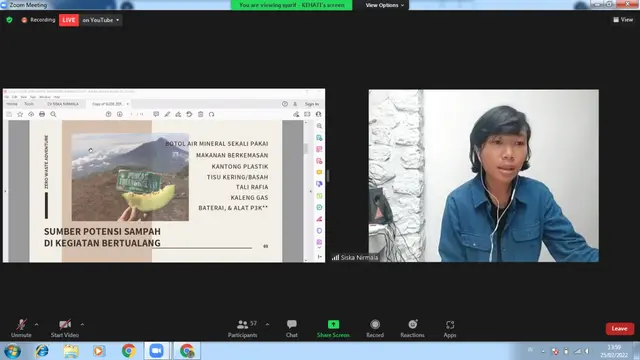
Task: Click the cloud upload icon in Acrobat
Action: tap(31, 114)
